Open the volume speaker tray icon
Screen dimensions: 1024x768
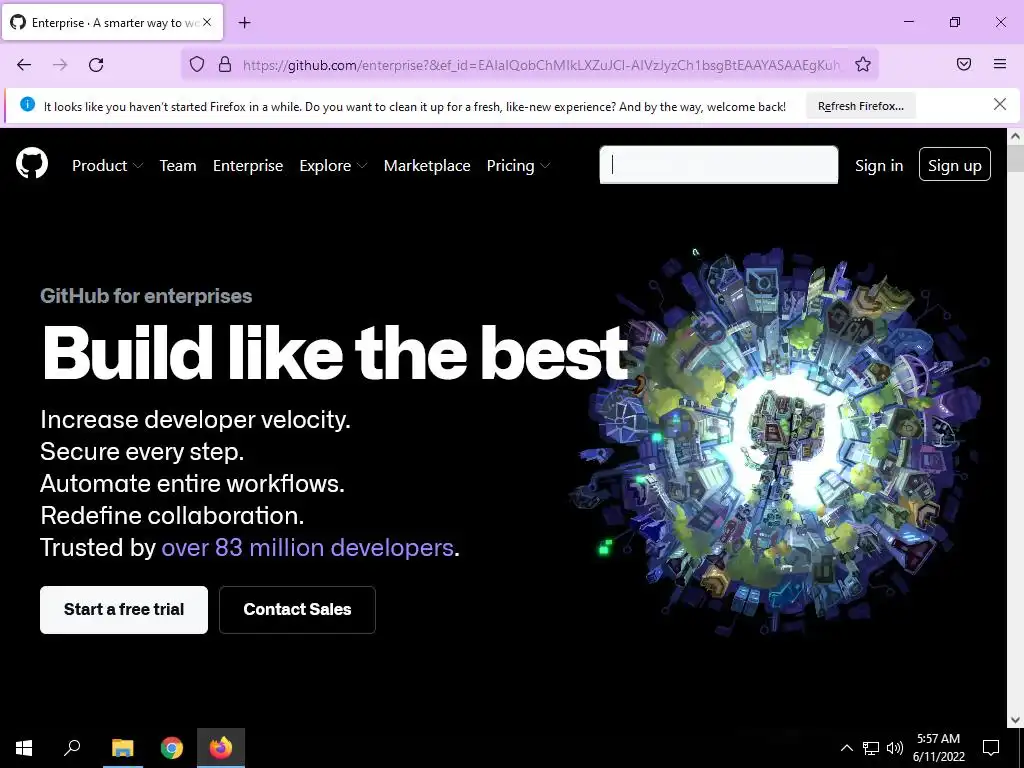tap(895, 748)
